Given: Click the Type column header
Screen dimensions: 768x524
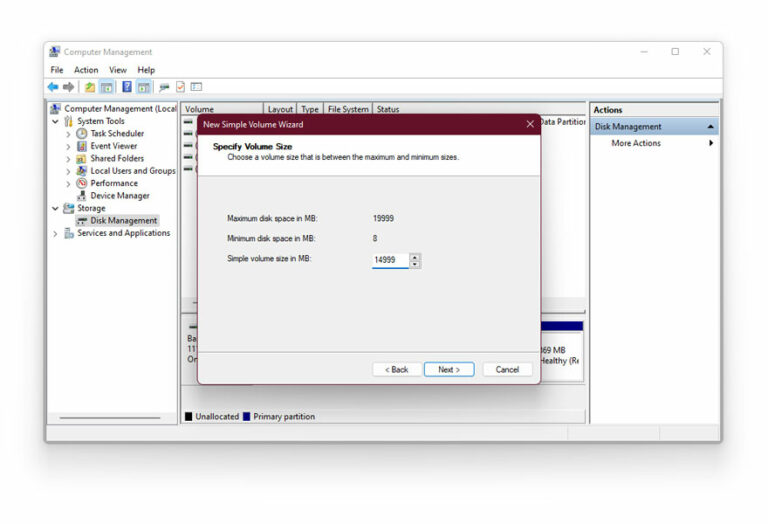Looking at the screenshot, I should click(x=310, y=109).
